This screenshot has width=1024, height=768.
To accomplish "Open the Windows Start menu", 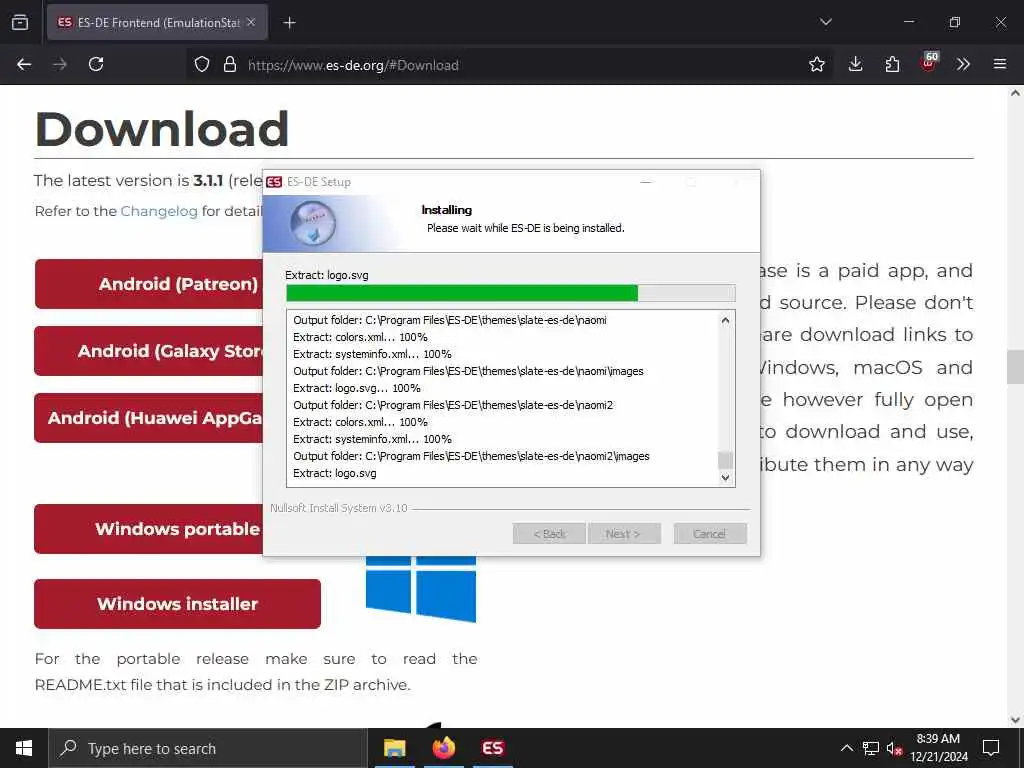I will (24, 748).
